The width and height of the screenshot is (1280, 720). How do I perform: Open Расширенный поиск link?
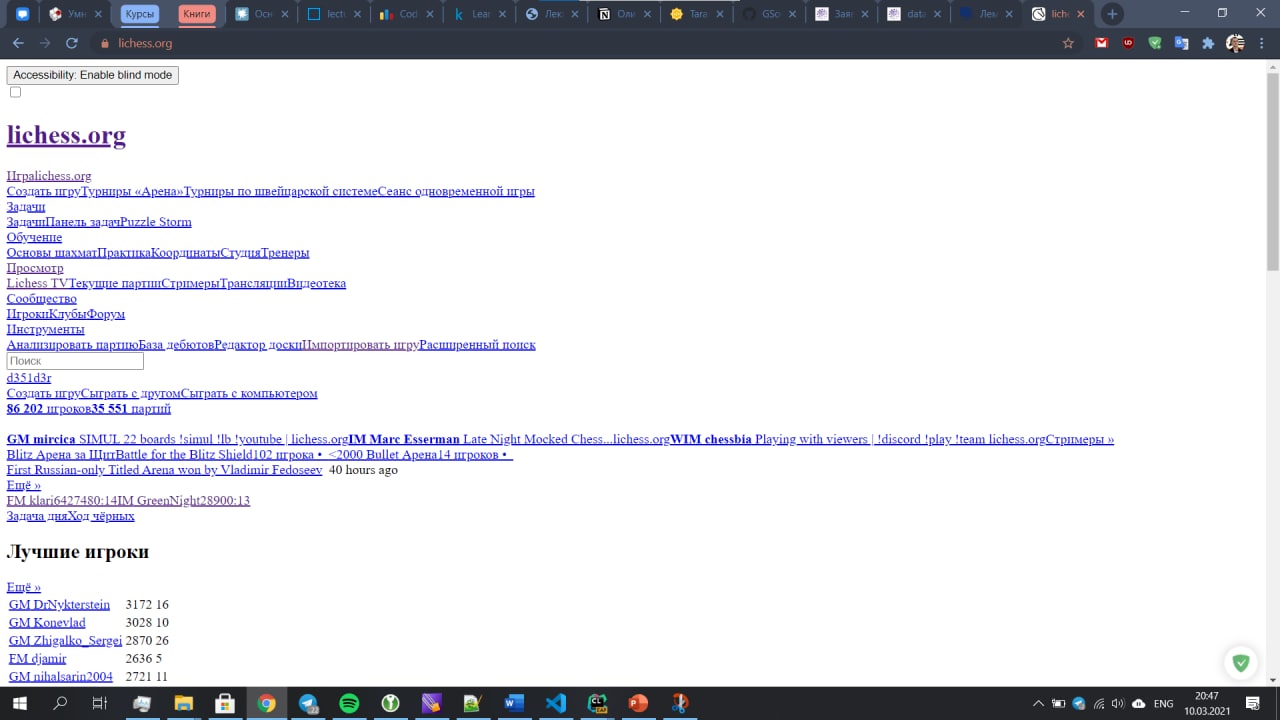point(477,345)
